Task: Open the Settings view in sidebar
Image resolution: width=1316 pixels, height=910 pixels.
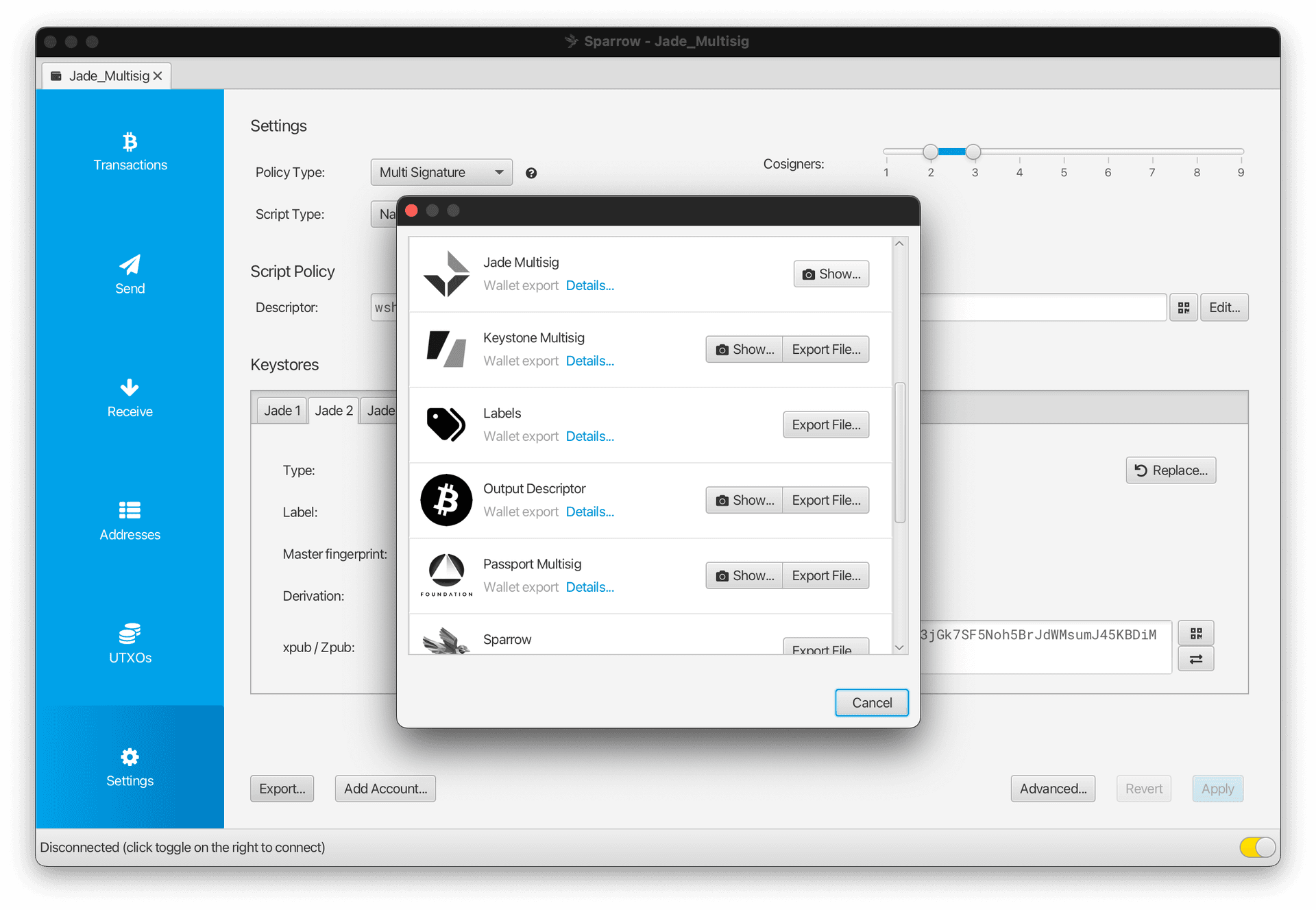Action: coord(130,767)
